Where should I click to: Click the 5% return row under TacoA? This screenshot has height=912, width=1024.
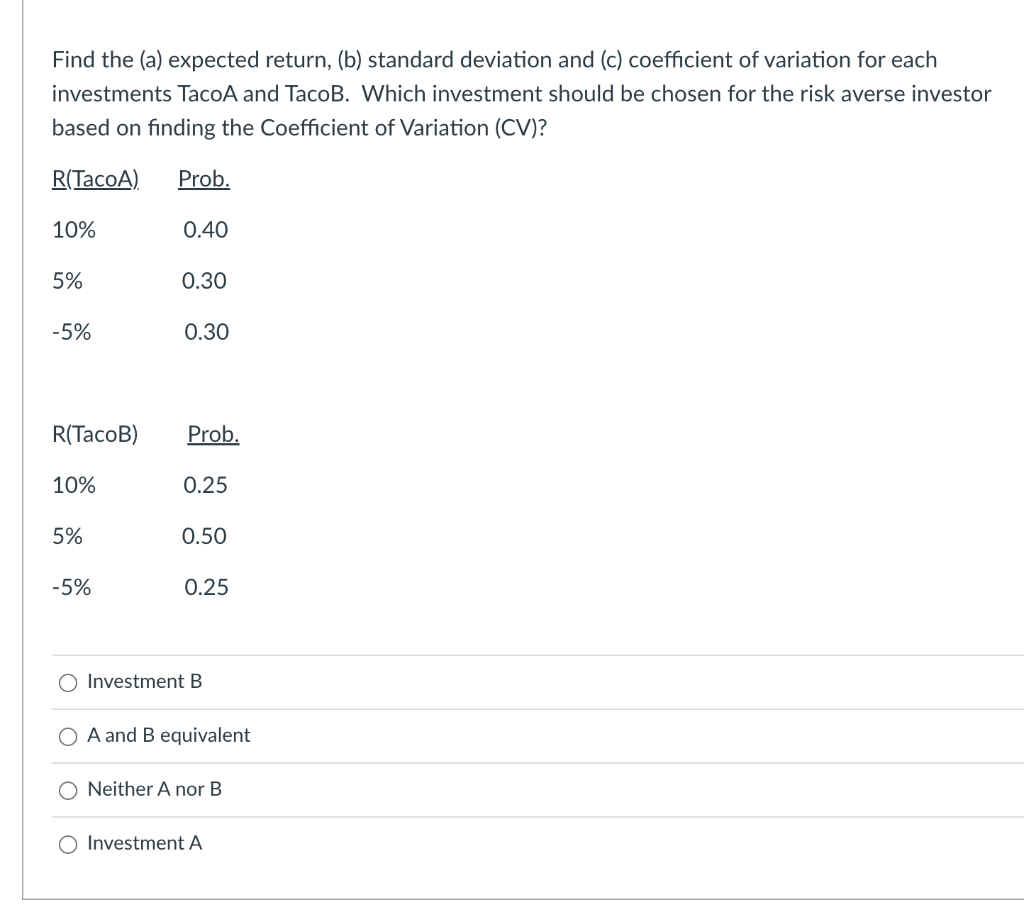tap(68, 281)
